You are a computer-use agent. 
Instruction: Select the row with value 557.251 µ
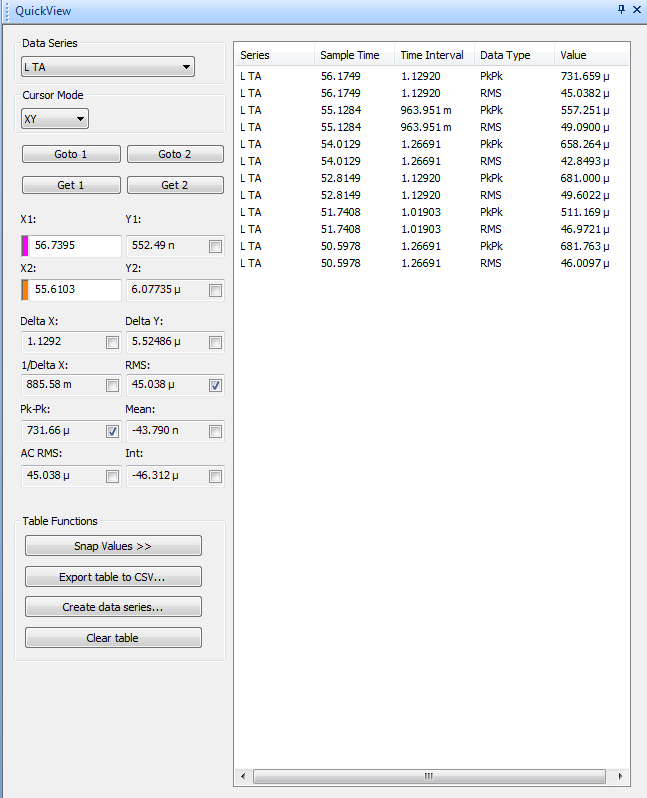click(432, 110)
